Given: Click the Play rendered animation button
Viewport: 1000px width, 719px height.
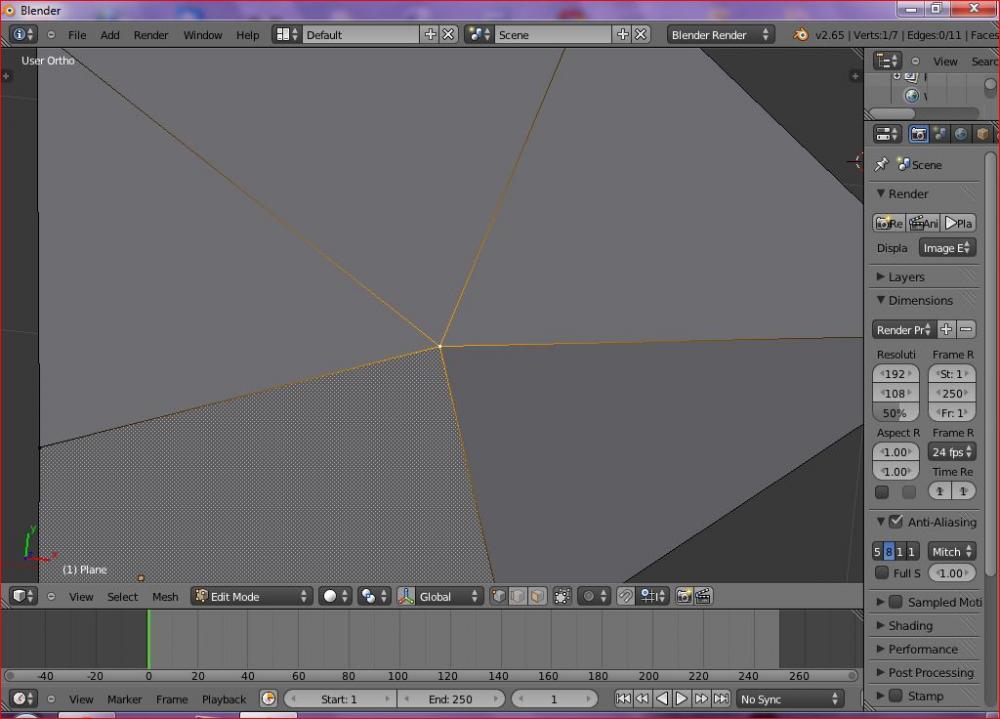Looking at the screenshot, I should pos(959,223).
